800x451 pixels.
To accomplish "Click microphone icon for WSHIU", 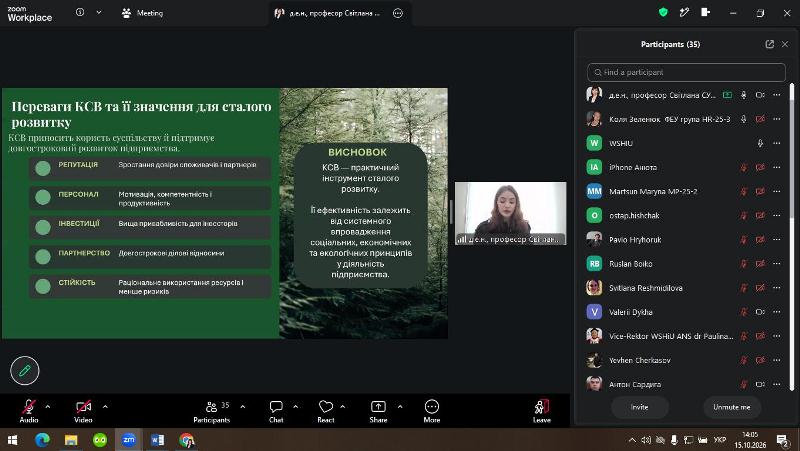I will coord(760,143).
